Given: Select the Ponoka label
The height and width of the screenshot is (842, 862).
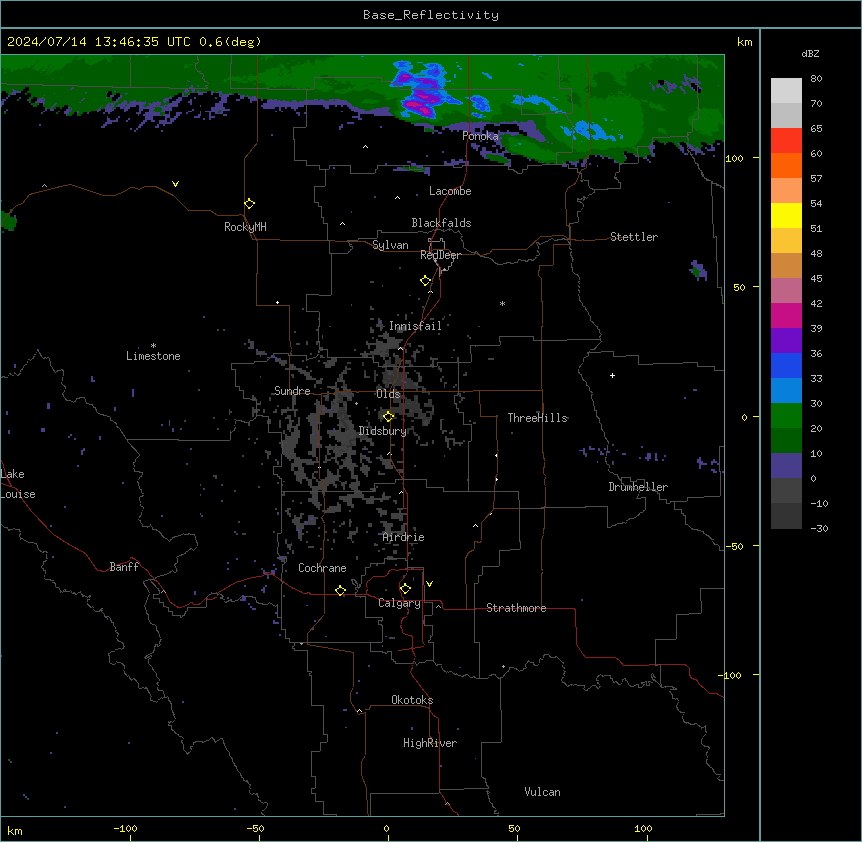Looking at the screenshot, I should point(480,136).
